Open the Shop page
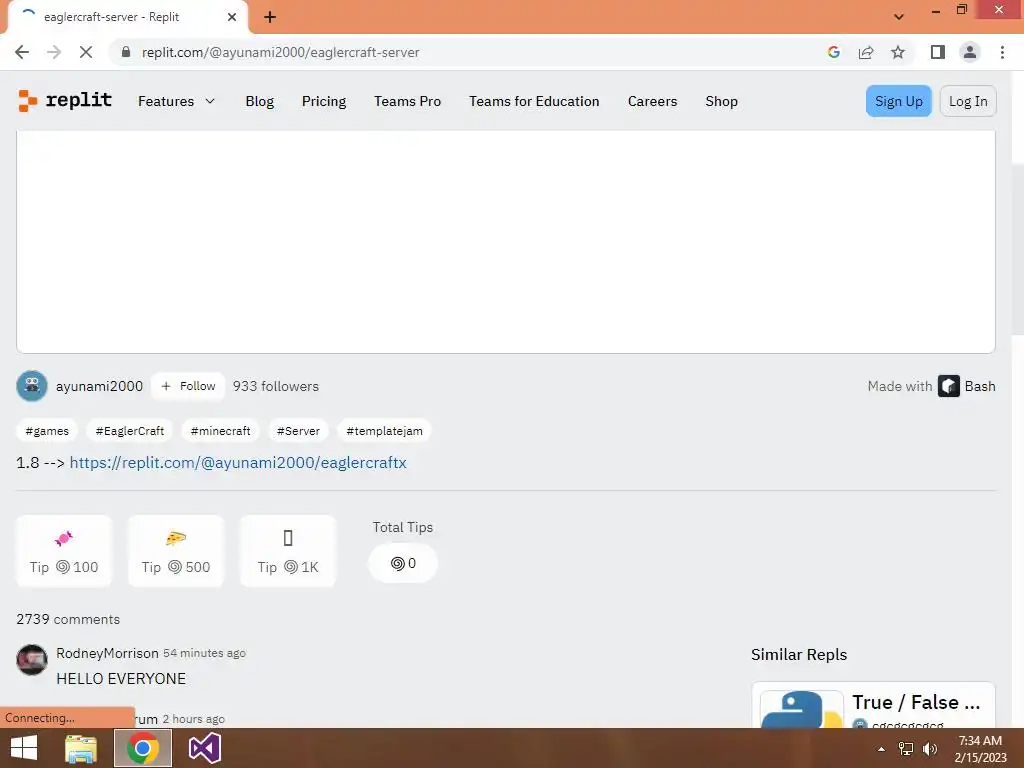 pos(722,101)
